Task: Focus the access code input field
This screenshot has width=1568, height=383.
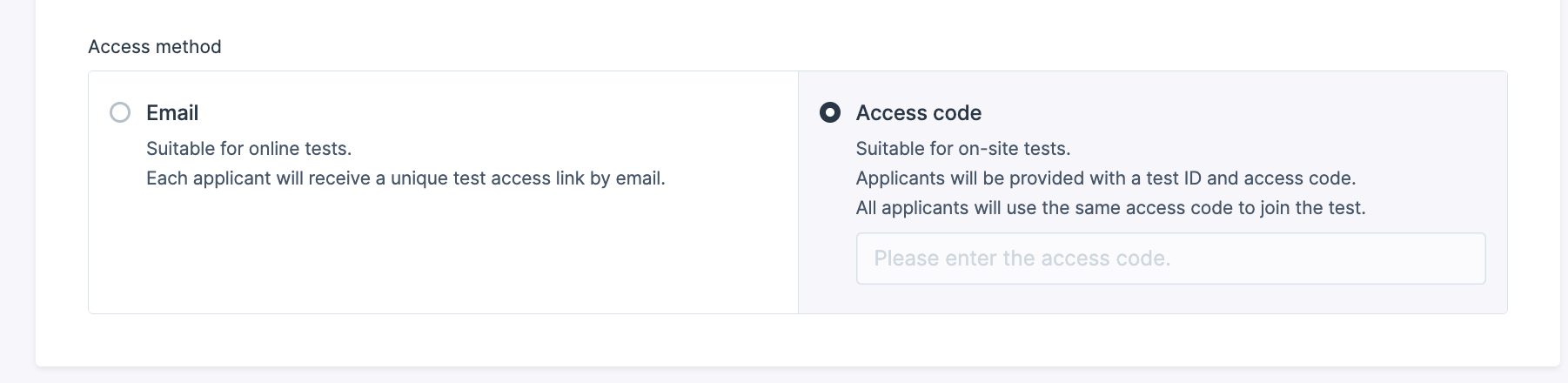Action: tap(1170, 259)
